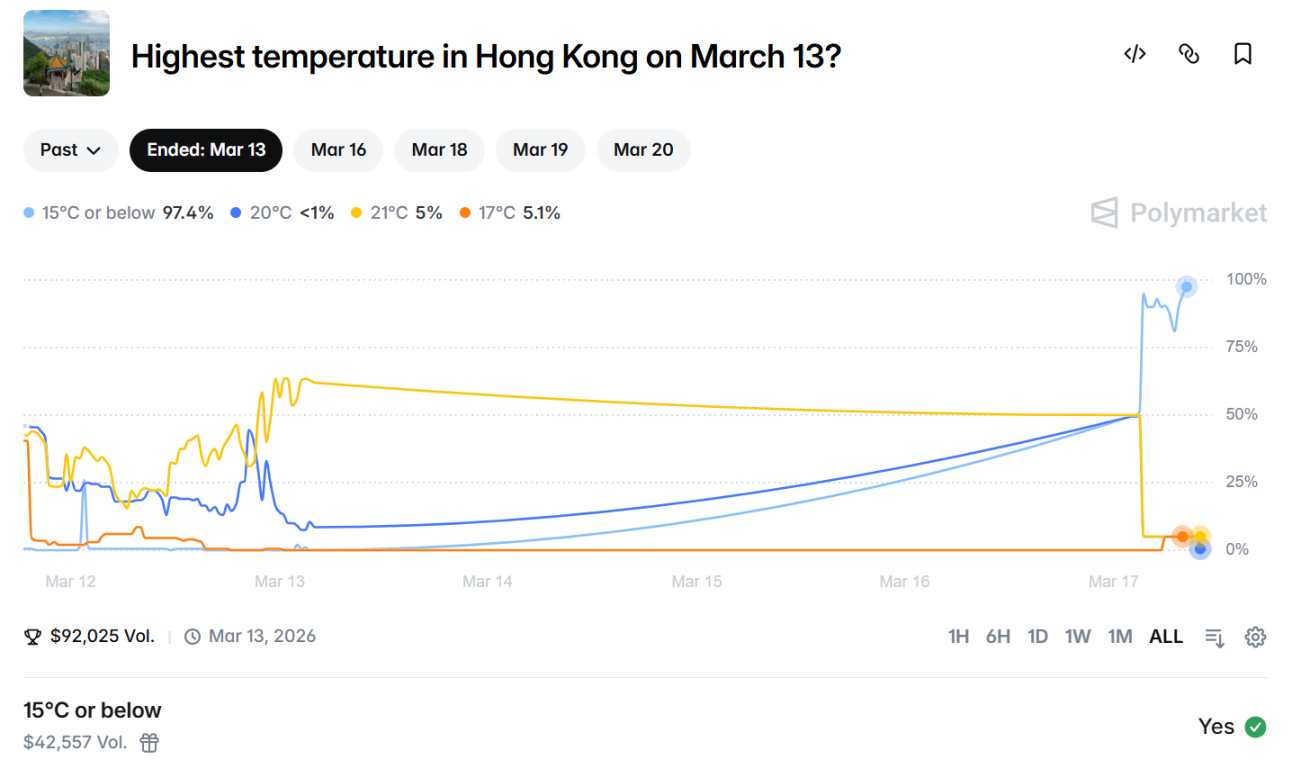Viewport: 1301px width, 769px height.
Task: Switch to the Mar 16 market tab
Action: [x=338, y=150]
